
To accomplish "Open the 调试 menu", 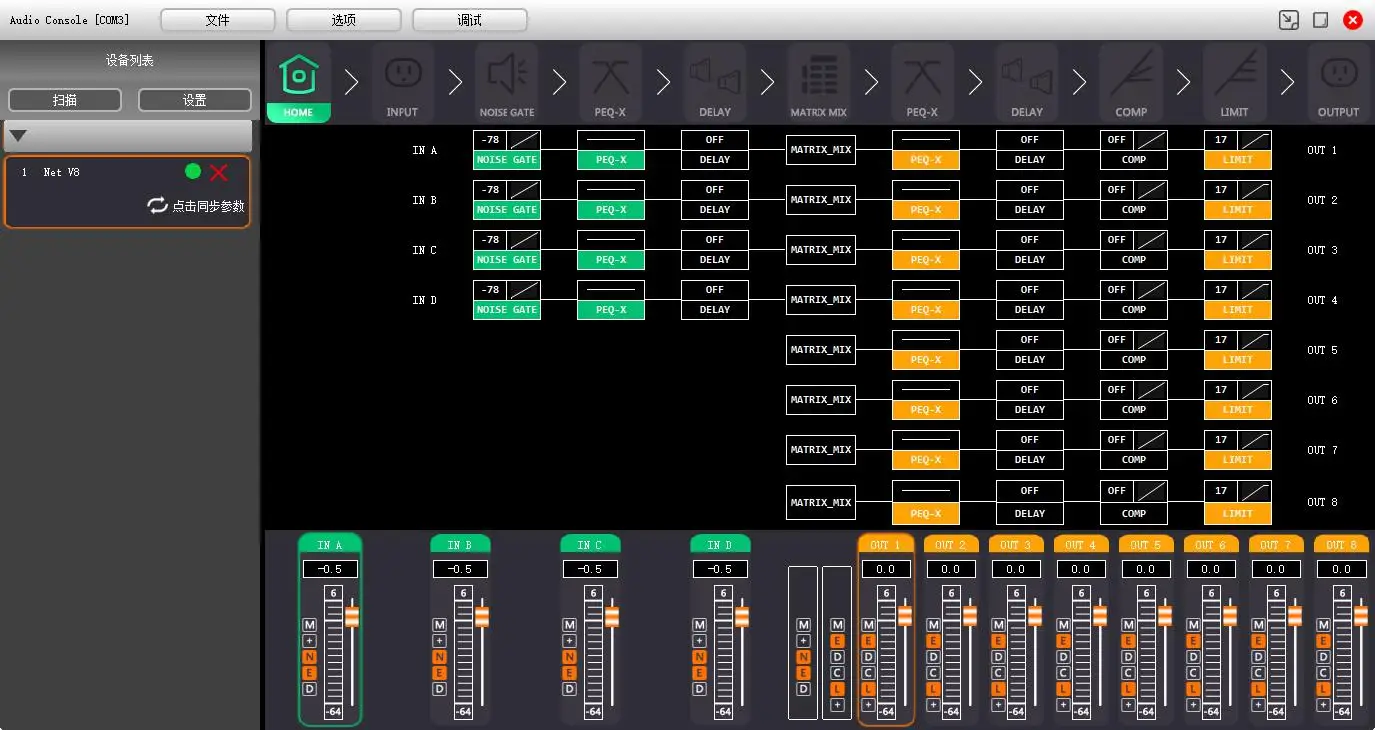I will (469, 20).
